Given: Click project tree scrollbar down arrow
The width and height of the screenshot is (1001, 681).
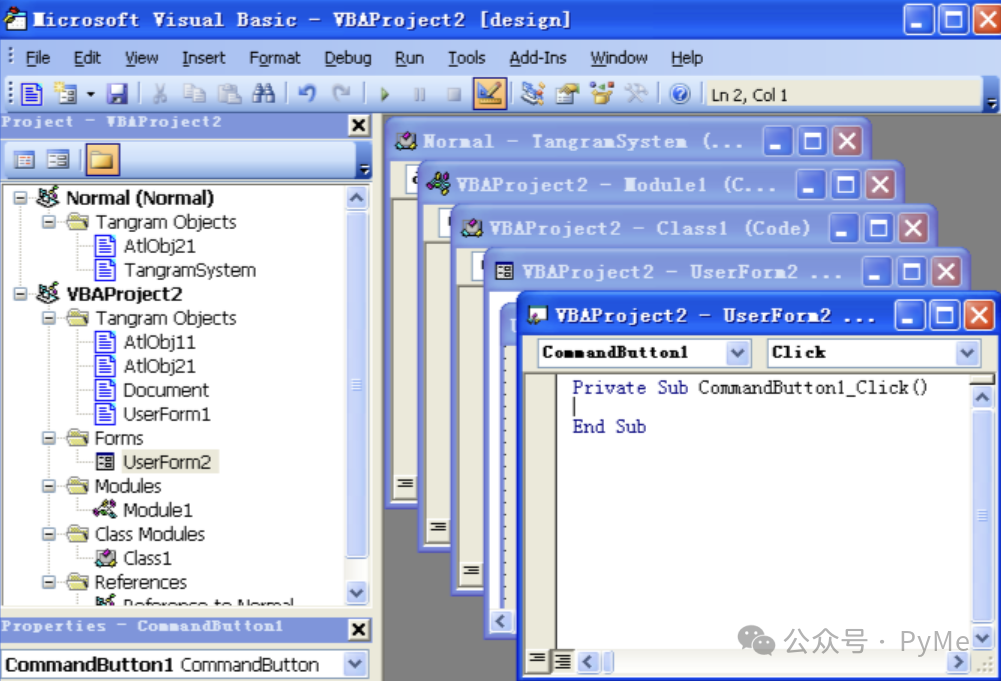Looking at the screenshot, I should pos(357,592).
